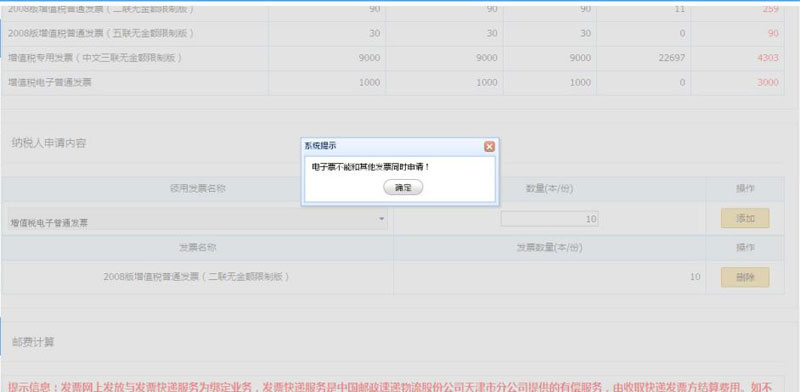
Task: Expand the 领用发票名称 dropdown arrow
Action: click(381, 219)
